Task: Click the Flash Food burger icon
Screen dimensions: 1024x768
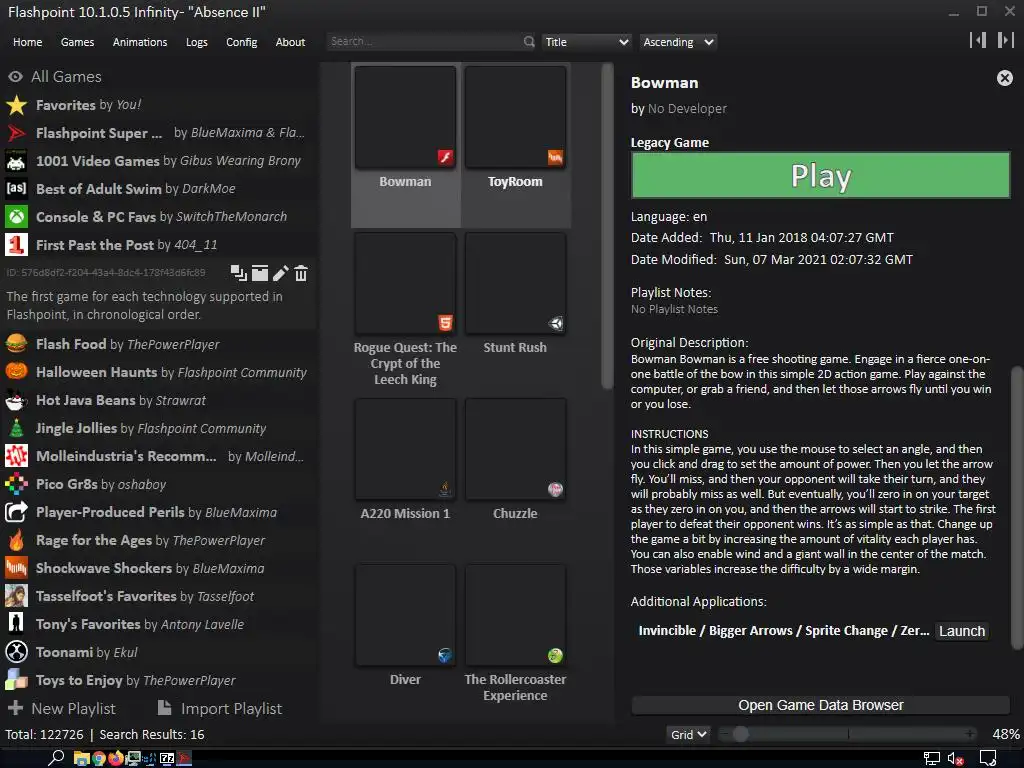Action: (x=16, y=344)
